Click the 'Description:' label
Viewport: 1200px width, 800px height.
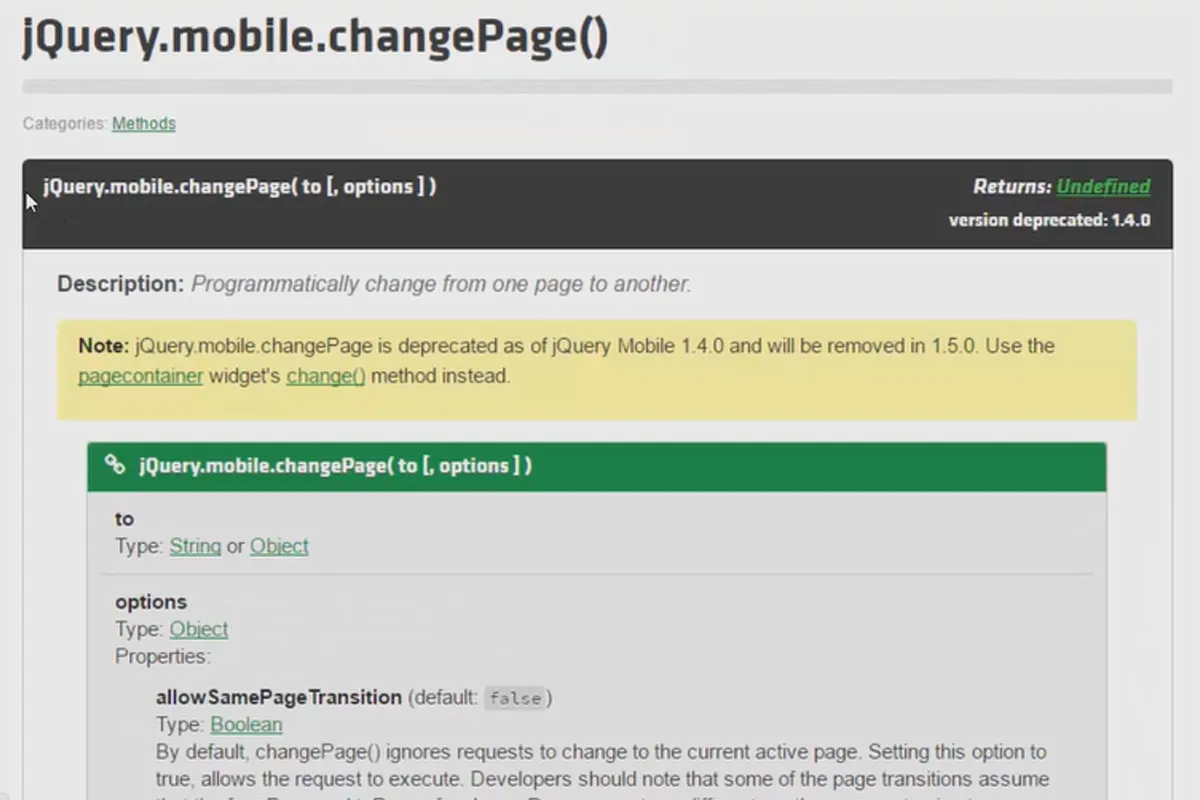click(x=121, y=284)
